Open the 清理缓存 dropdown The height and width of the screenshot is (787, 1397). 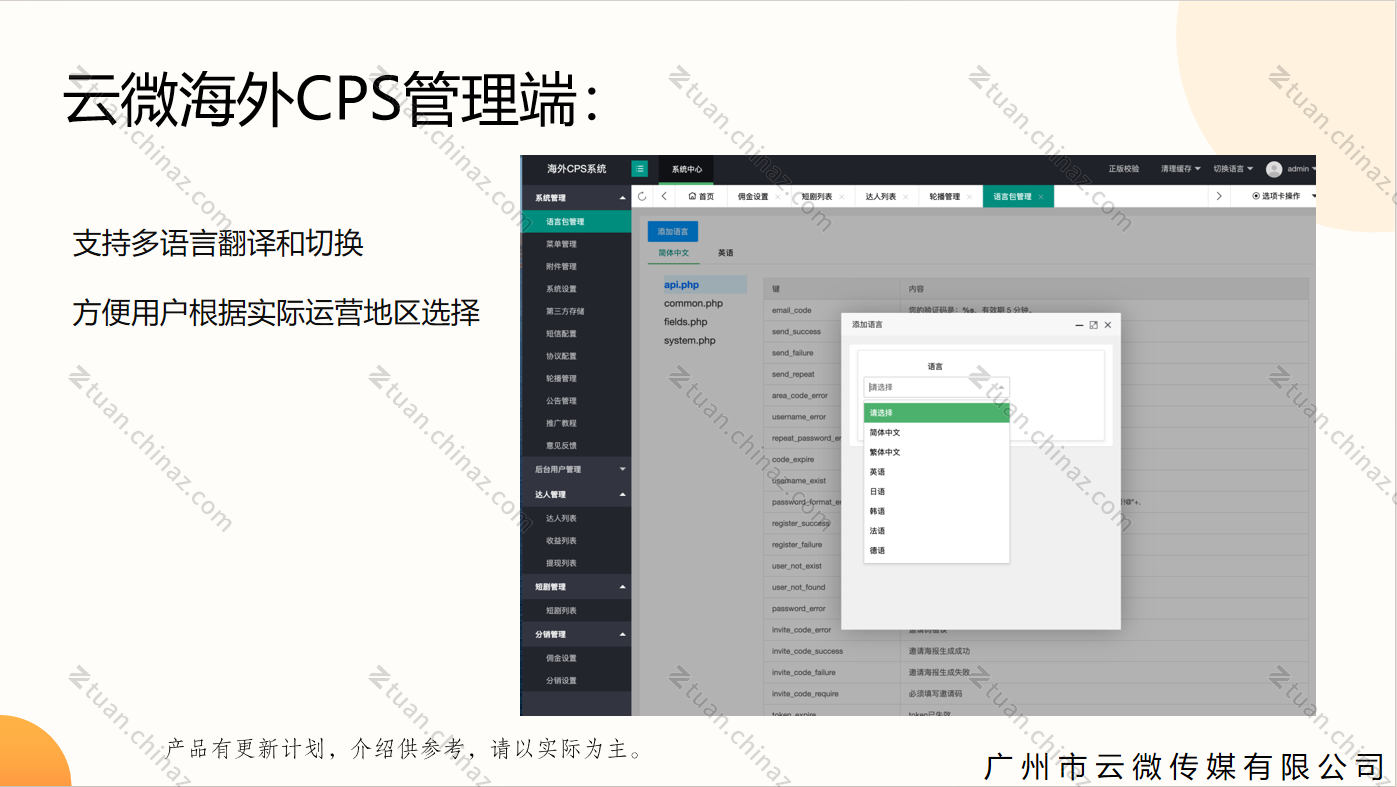[x=1181, y=169]
